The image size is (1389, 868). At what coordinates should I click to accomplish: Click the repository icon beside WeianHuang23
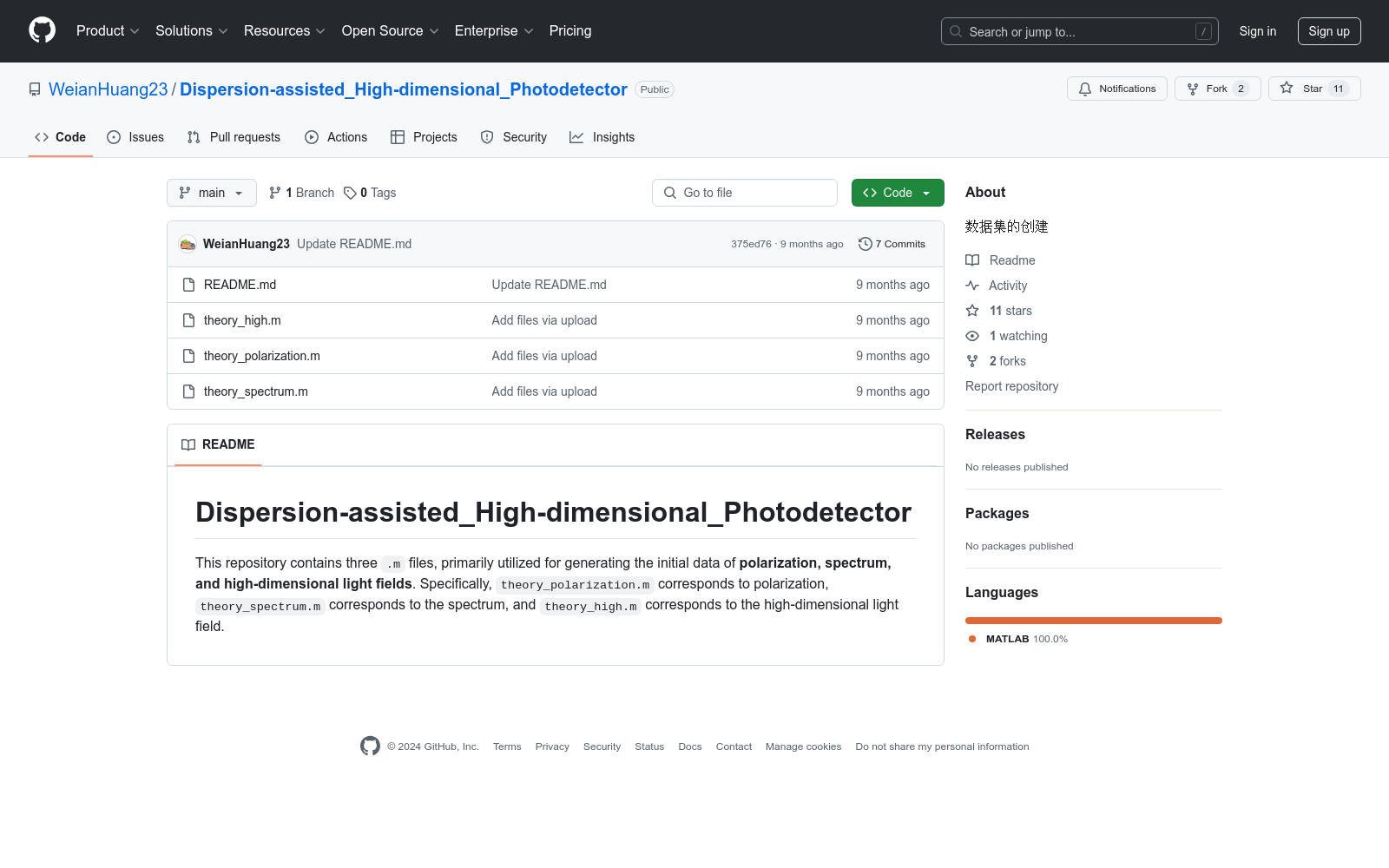pyautogui.click(x=35, y=89)
